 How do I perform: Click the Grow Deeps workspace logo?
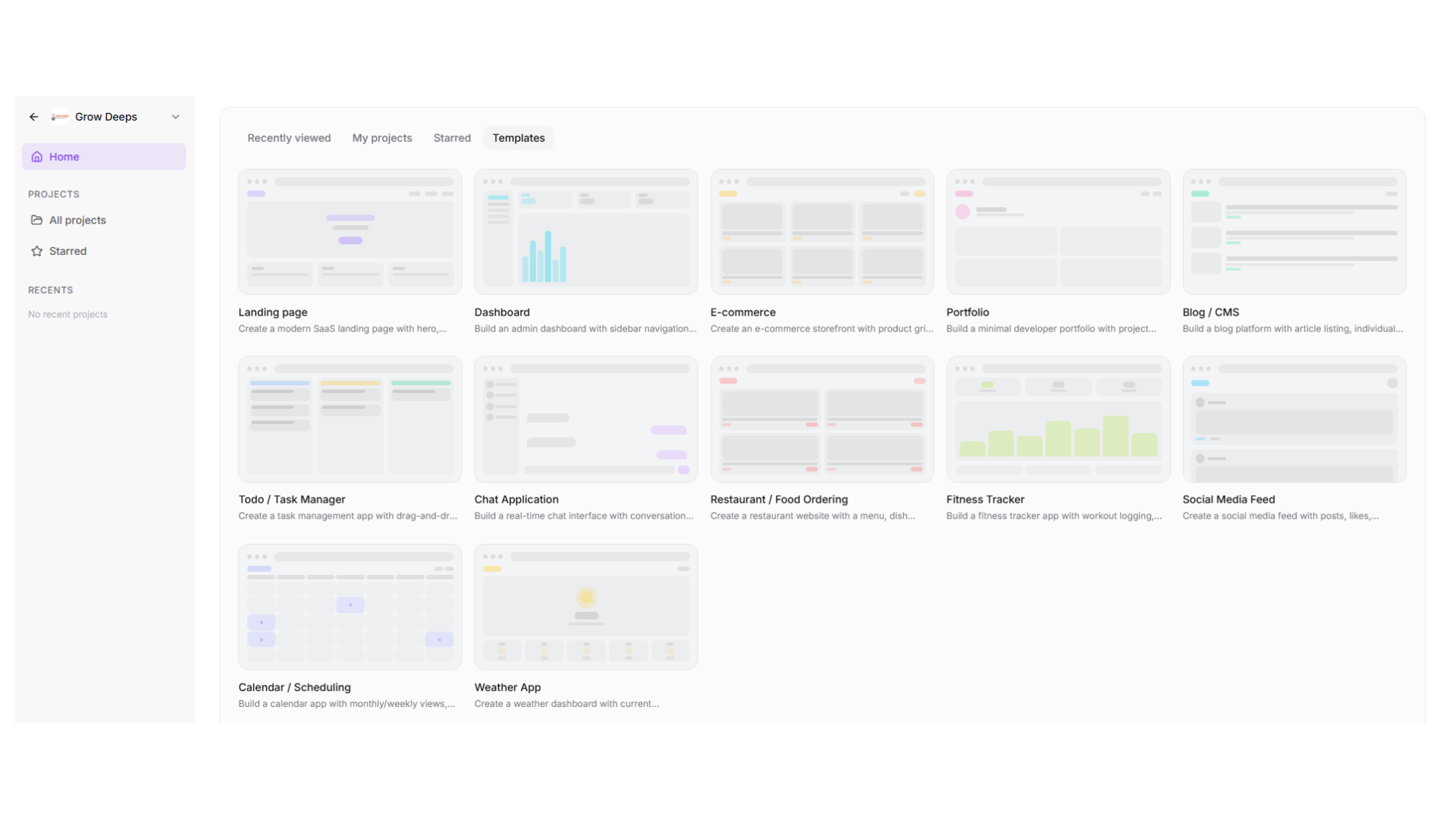pyautogui.click(x=60, y=117)
